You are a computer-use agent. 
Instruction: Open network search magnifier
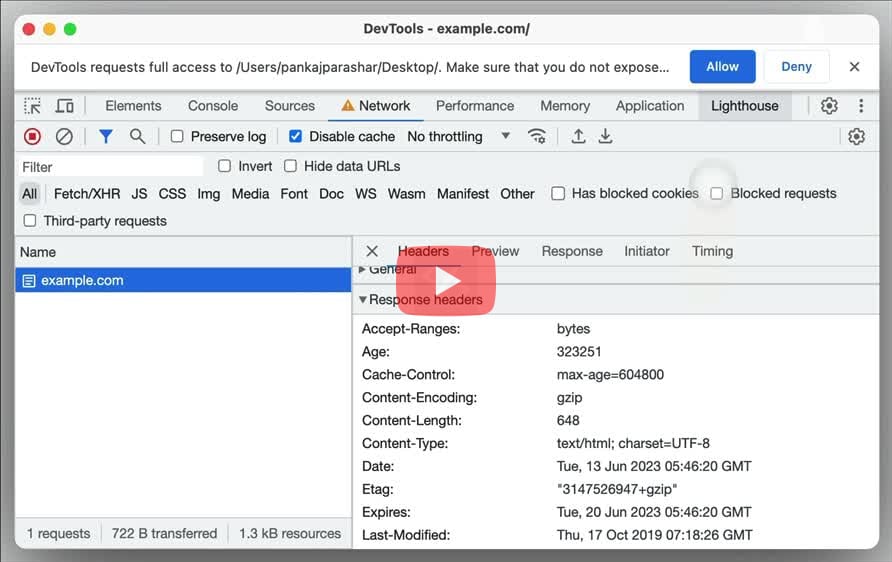point(137,137)
